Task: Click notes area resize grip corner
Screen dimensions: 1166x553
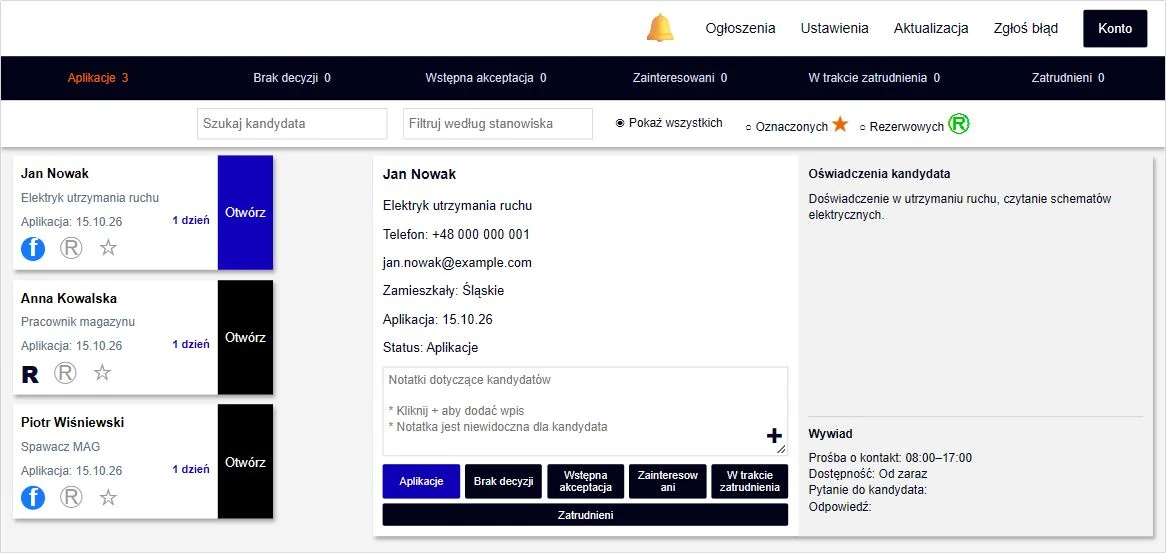Action: [782, 450]
